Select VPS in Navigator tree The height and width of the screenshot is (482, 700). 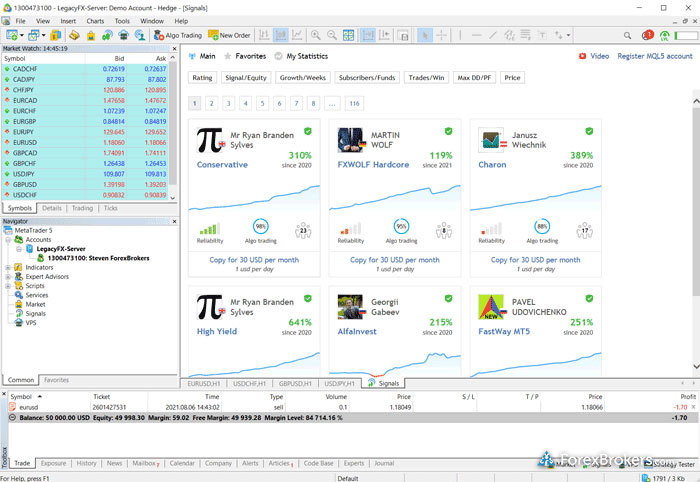pyautogui.click(x=31, y=323)
